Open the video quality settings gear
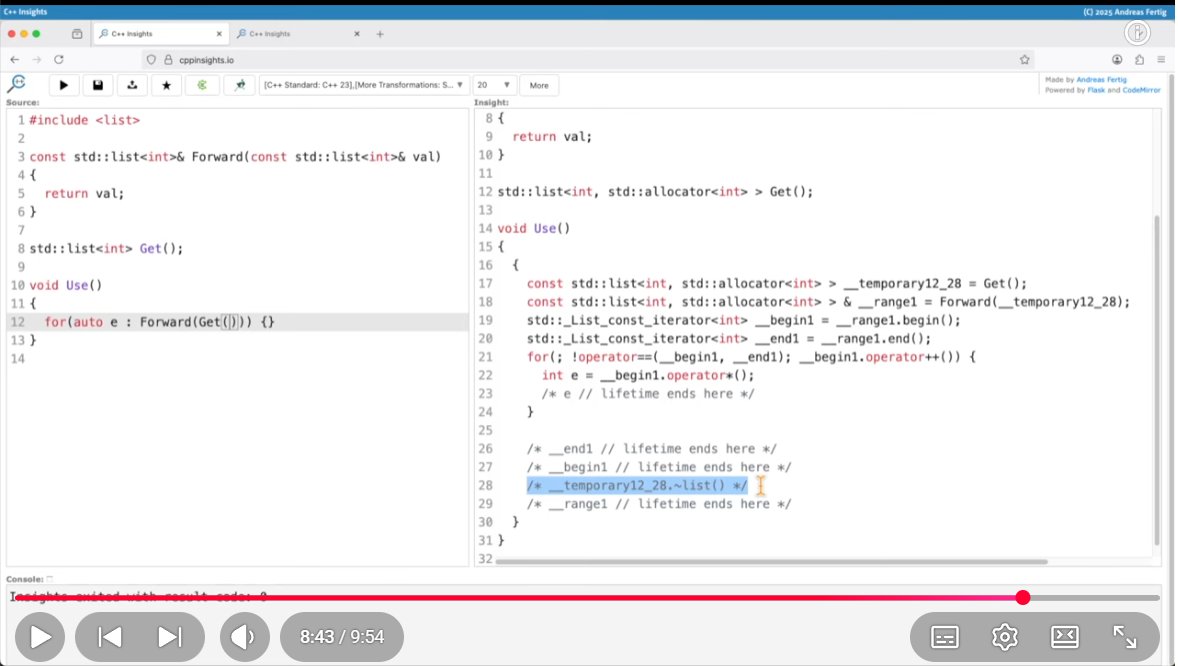This screenshot has width=1178, height=666. (1004, 636)
